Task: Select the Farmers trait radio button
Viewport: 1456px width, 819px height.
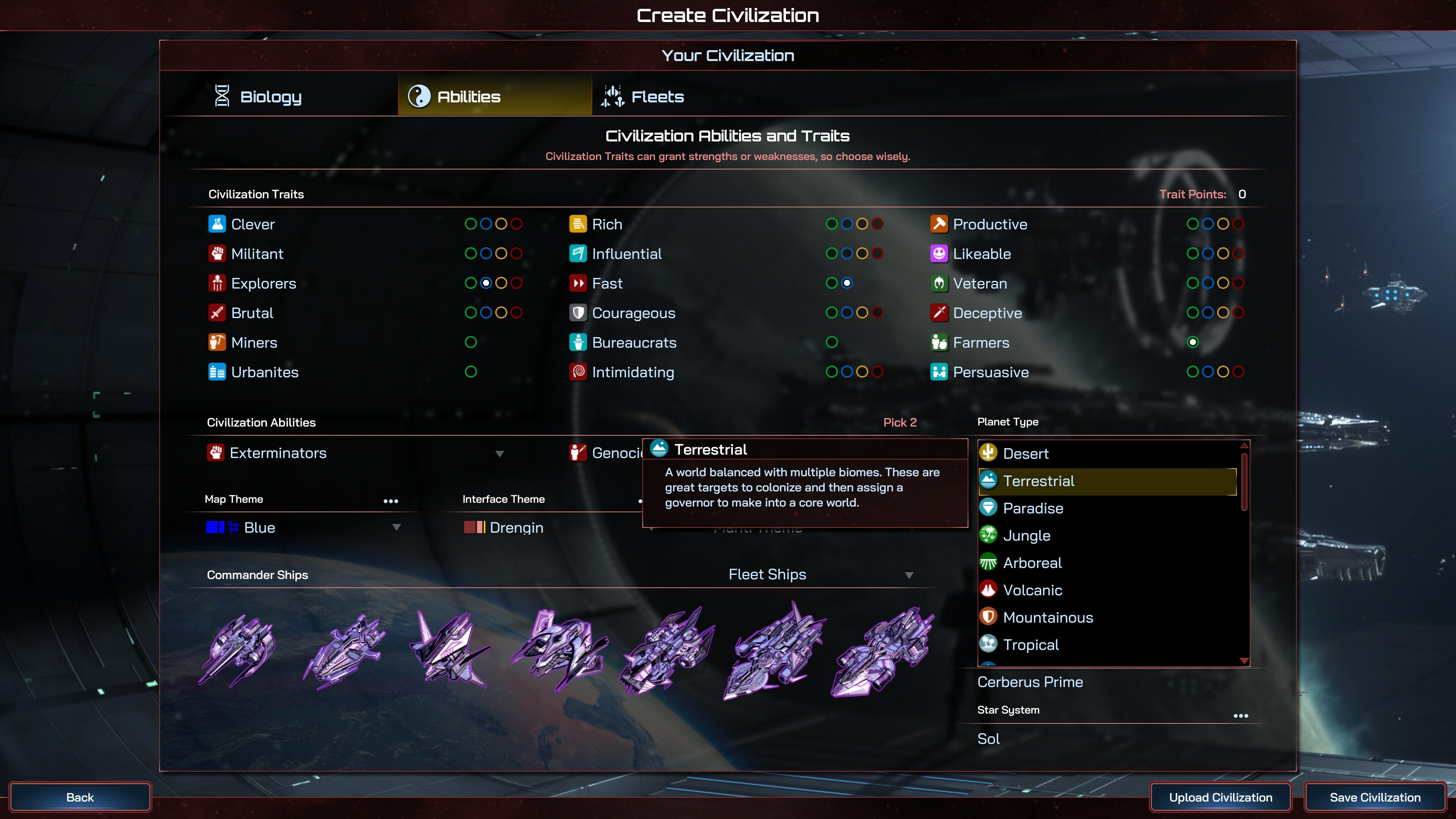Action: [1192, 342]
